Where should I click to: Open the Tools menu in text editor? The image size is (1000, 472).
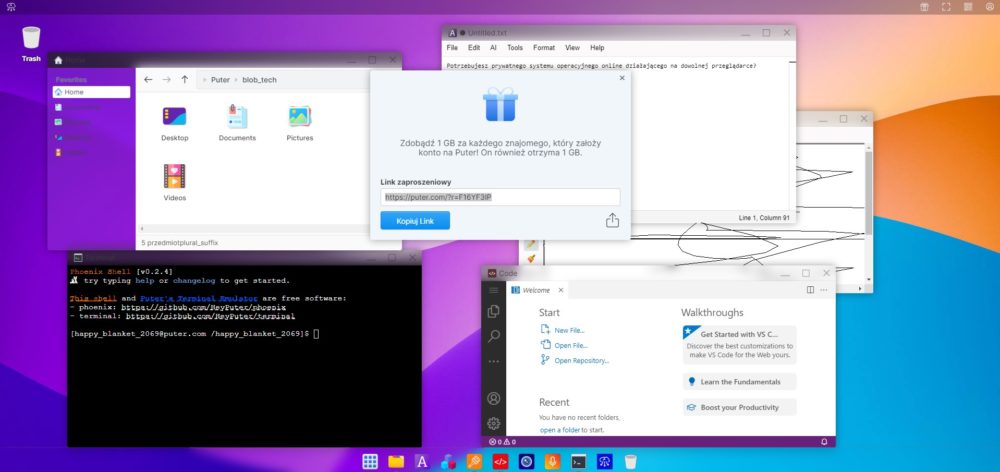pos(515,48)
